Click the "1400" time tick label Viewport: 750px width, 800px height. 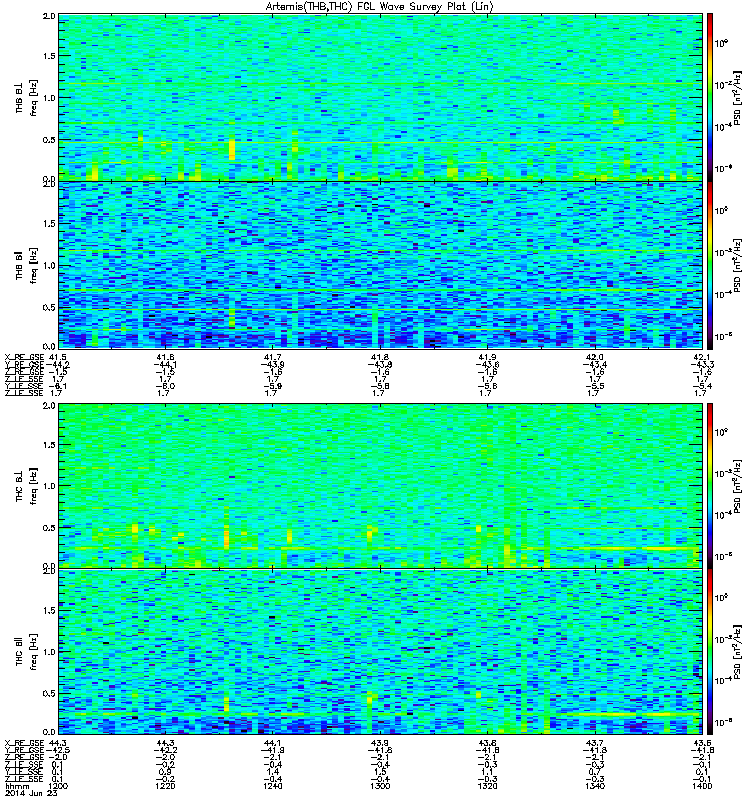(703, 786)
